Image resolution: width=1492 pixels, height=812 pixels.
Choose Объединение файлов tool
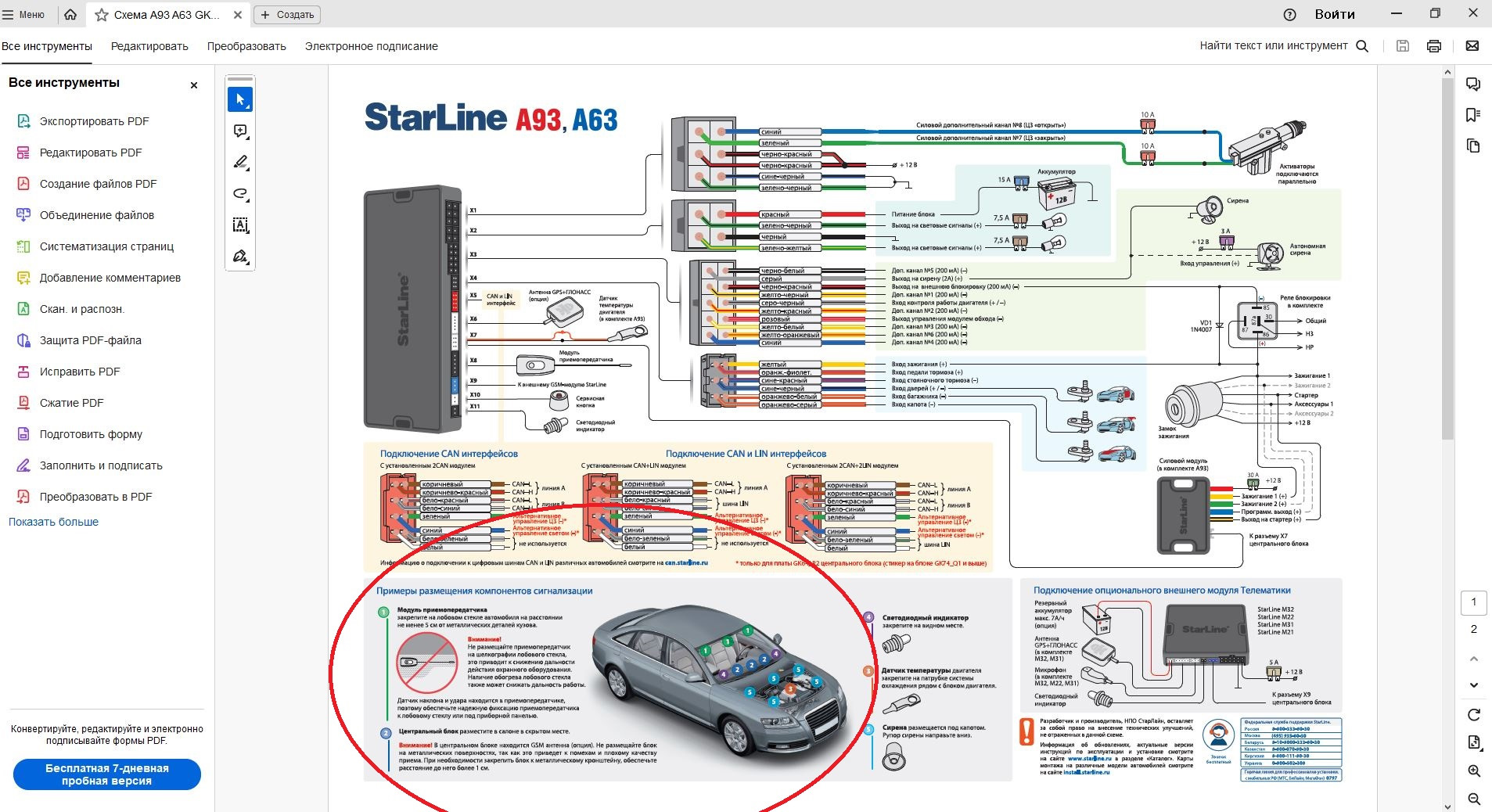(97, 215)
